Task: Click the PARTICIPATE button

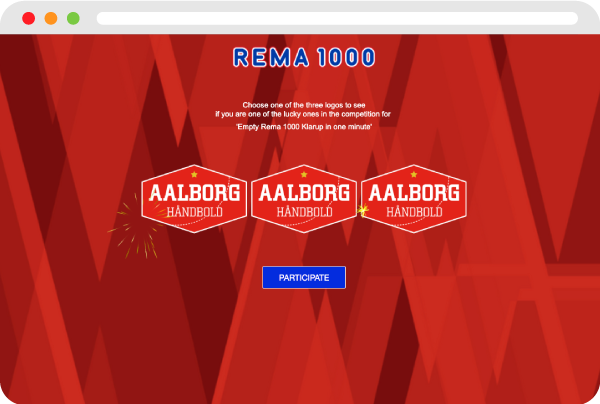Action: point(304,277)
